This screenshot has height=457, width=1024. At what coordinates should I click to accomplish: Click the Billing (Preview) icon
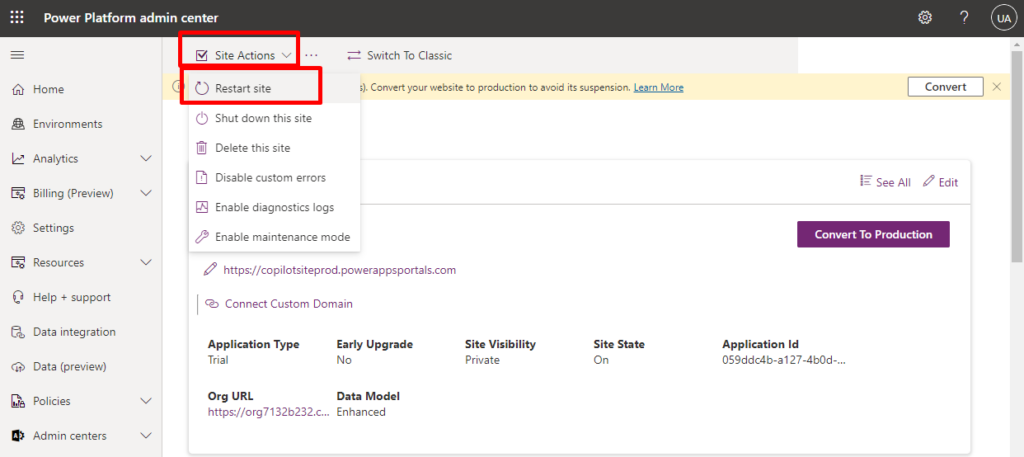18,193
